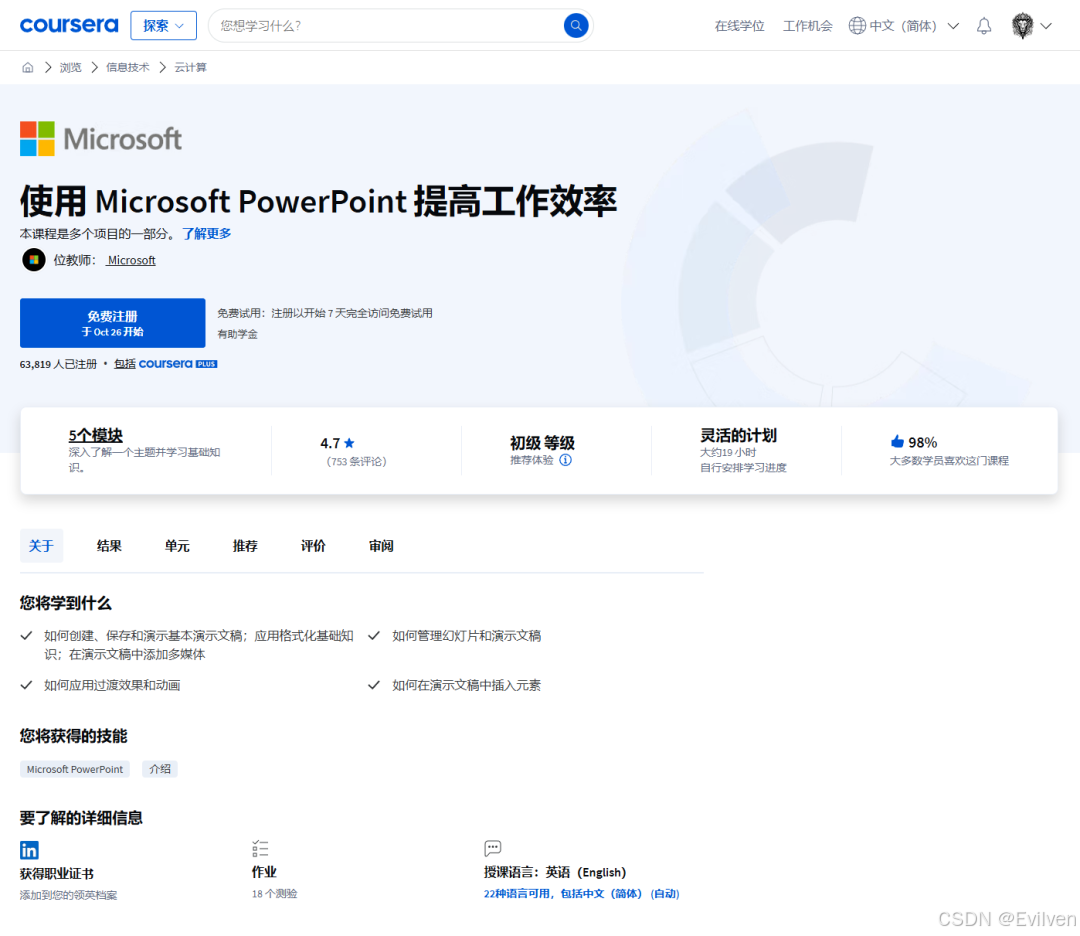This screenshot has height=936, width=1080.
Task: Click the 免费注册 enroll button
Action: 112,323
